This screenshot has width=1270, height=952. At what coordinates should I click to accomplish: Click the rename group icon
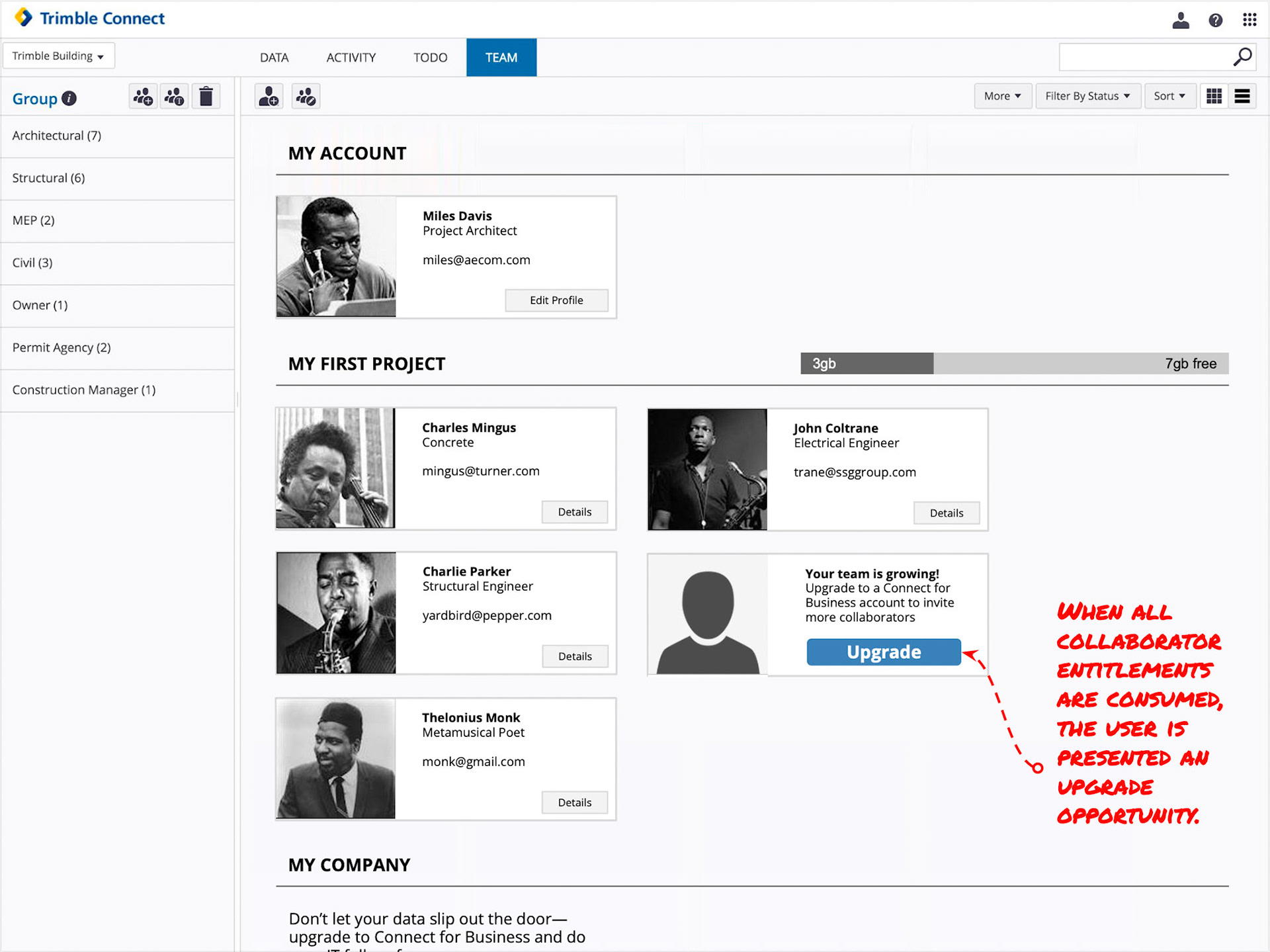click(175, 97)
